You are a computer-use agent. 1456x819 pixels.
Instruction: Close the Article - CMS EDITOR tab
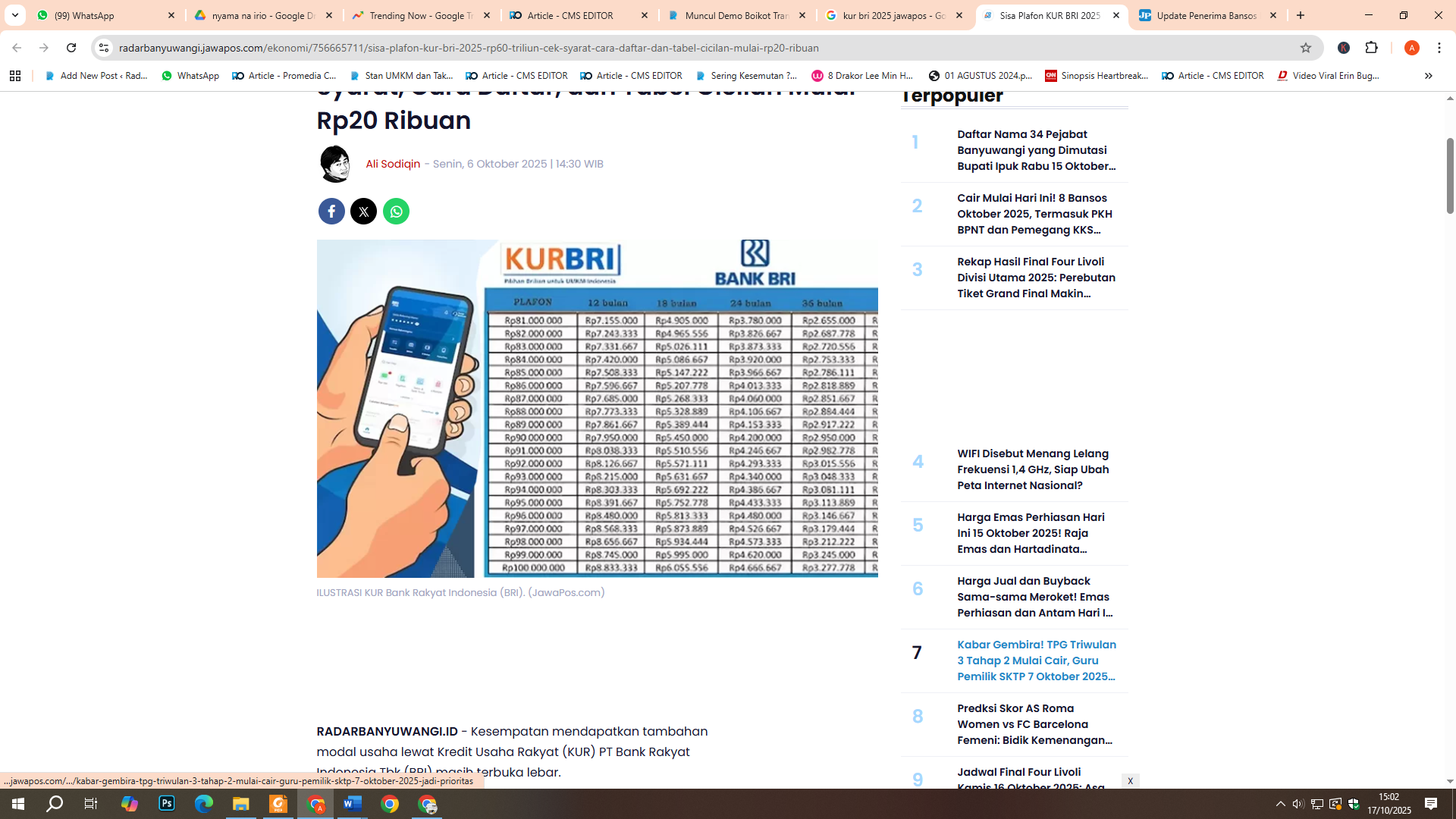645,15
